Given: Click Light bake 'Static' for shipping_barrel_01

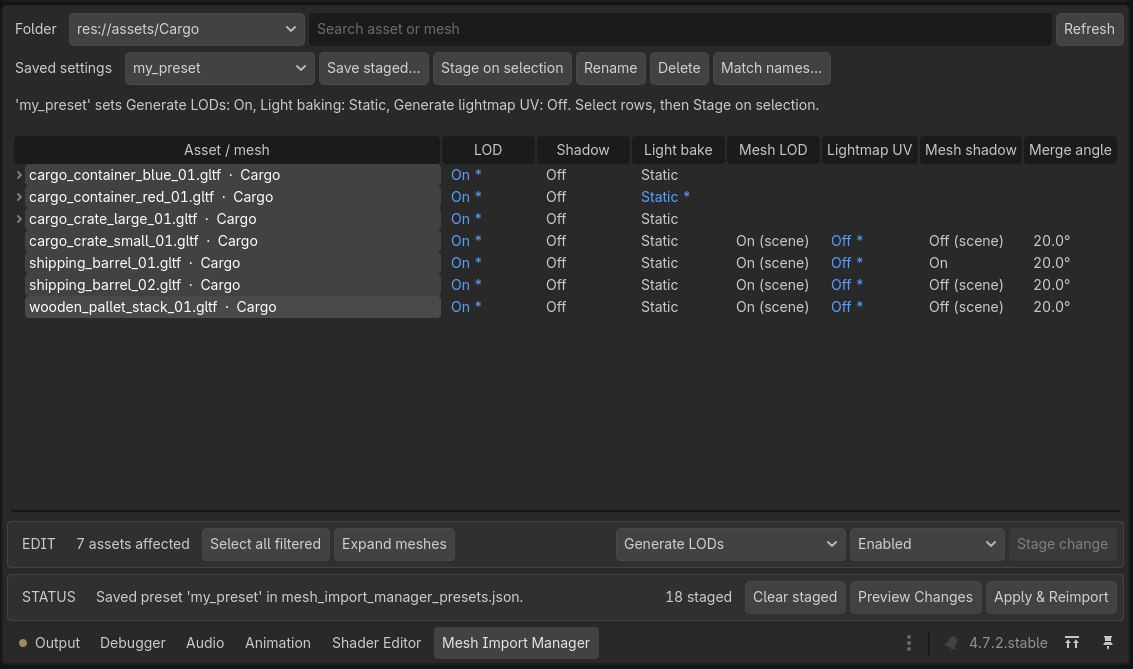Looking at the screenshot, I should (659, 263).
